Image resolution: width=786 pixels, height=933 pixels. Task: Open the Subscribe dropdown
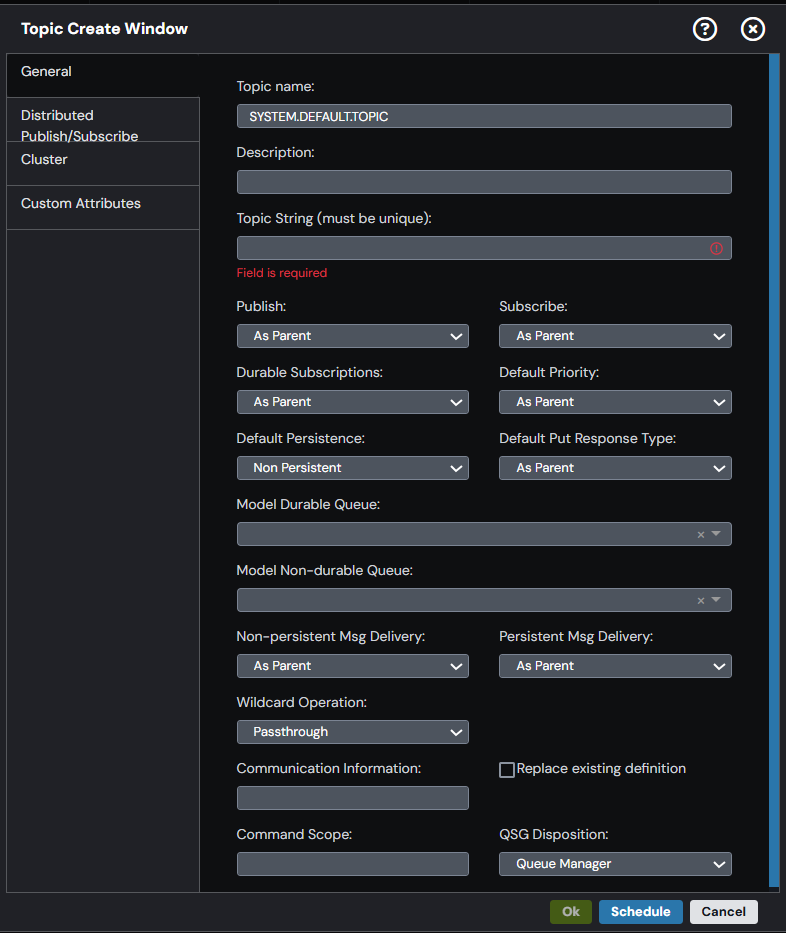615,336
